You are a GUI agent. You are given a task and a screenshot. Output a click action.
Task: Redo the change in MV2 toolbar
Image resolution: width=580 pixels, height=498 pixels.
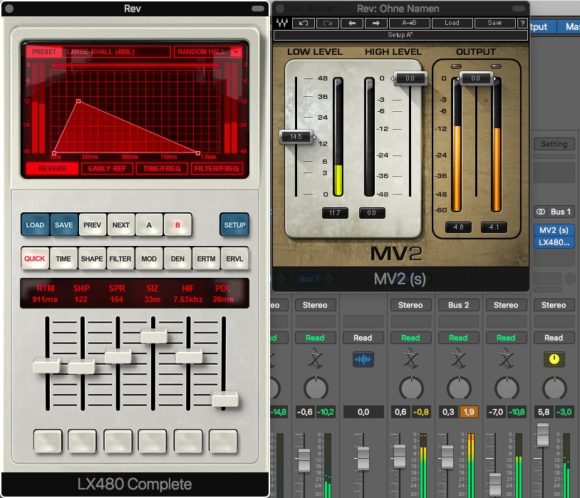click(327, 23)
